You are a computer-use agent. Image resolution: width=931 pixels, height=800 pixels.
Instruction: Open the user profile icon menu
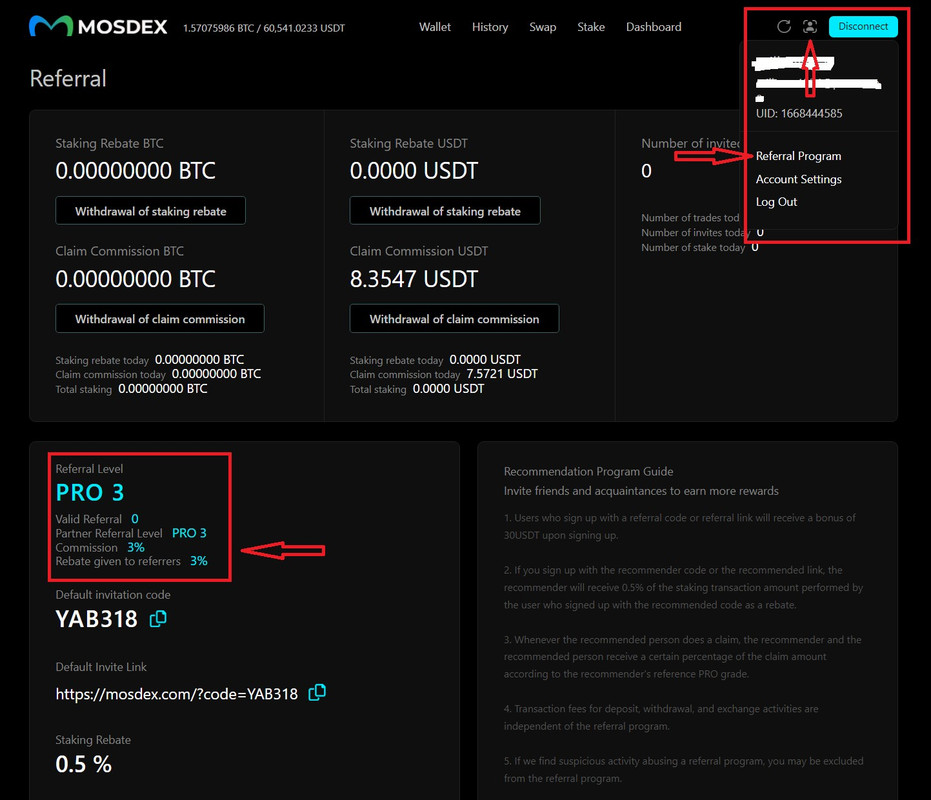[810, 26]
